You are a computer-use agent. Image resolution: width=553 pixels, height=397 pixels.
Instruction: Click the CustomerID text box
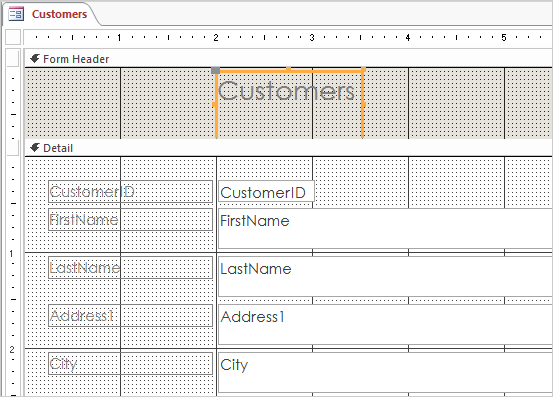click(266, 191)
